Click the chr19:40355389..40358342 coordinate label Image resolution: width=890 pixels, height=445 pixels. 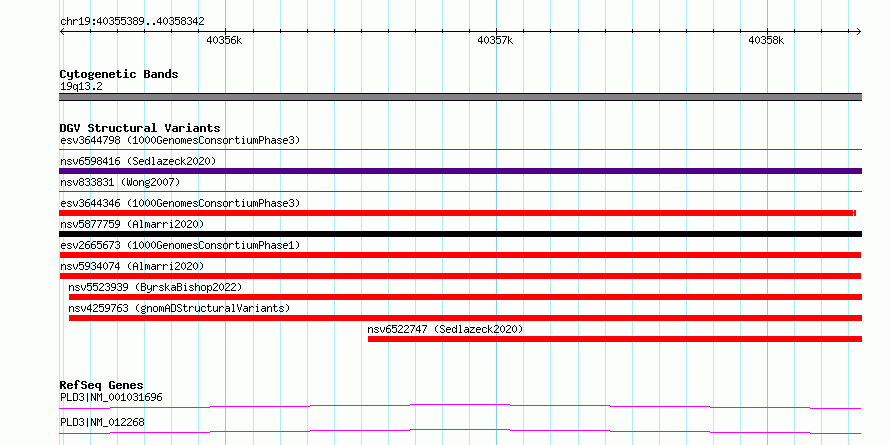point(132,22)
